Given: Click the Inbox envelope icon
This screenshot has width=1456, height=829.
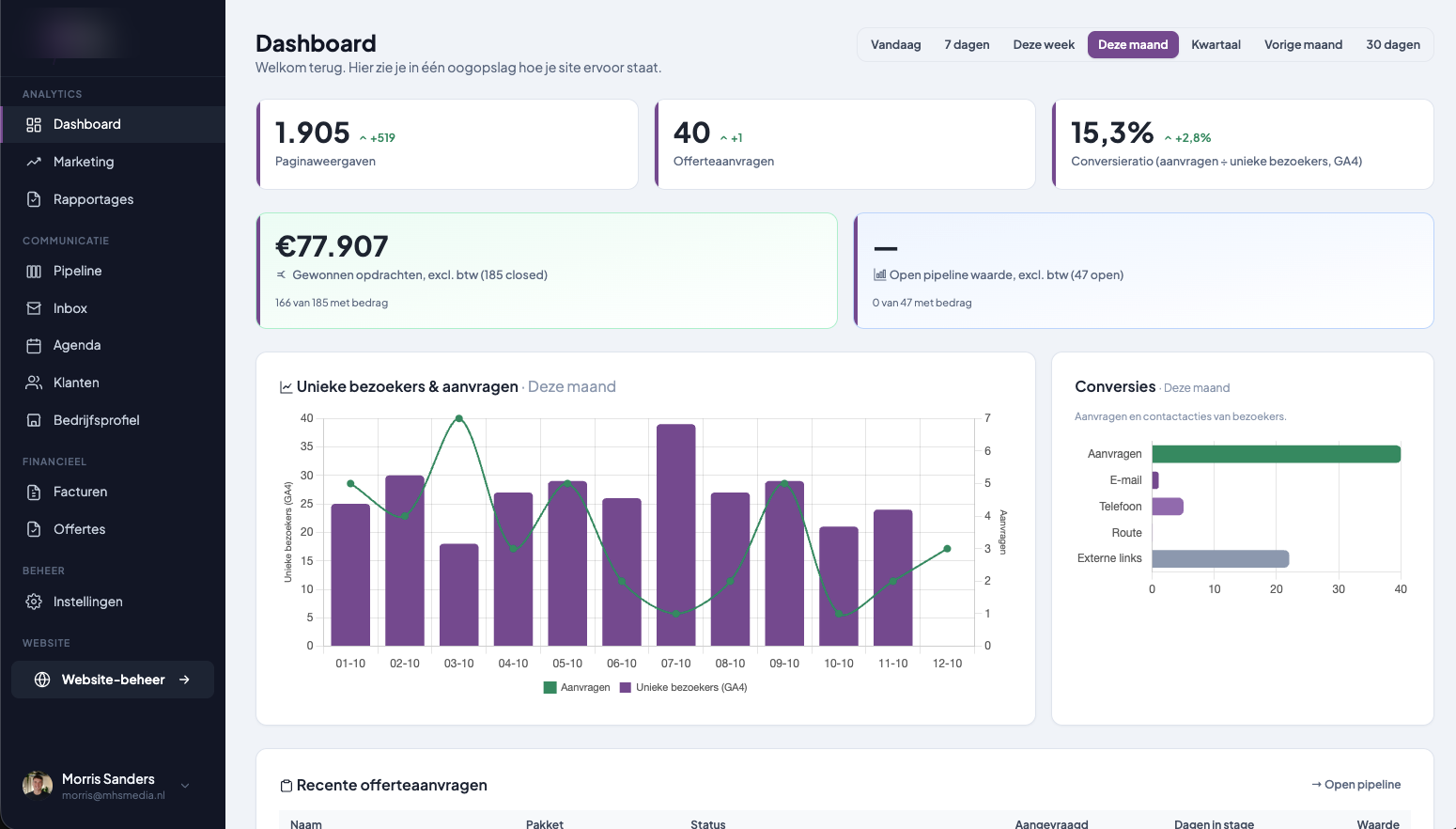Looking at the screenshot, I should tap(34, 308).
